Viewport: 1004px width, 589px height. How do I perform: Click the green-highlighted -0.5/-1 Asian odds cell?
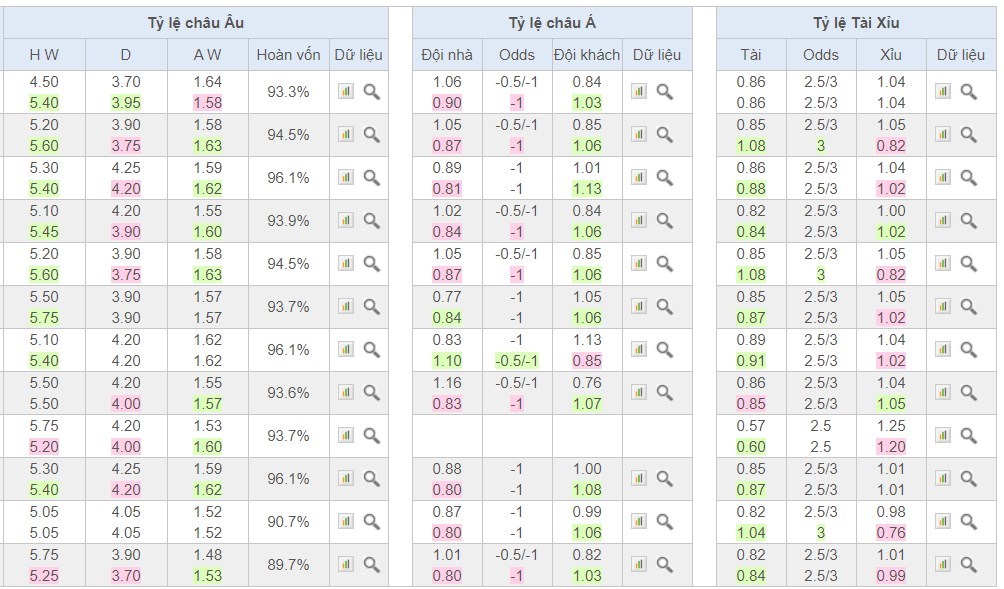point(517,360)
